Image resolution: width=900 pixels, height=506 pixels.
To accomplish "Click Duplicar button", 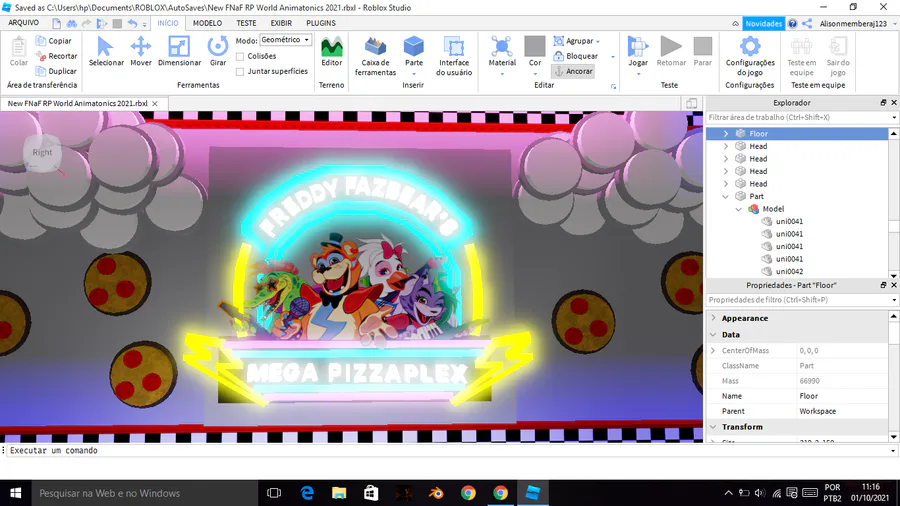I will (x=56, y=71).
